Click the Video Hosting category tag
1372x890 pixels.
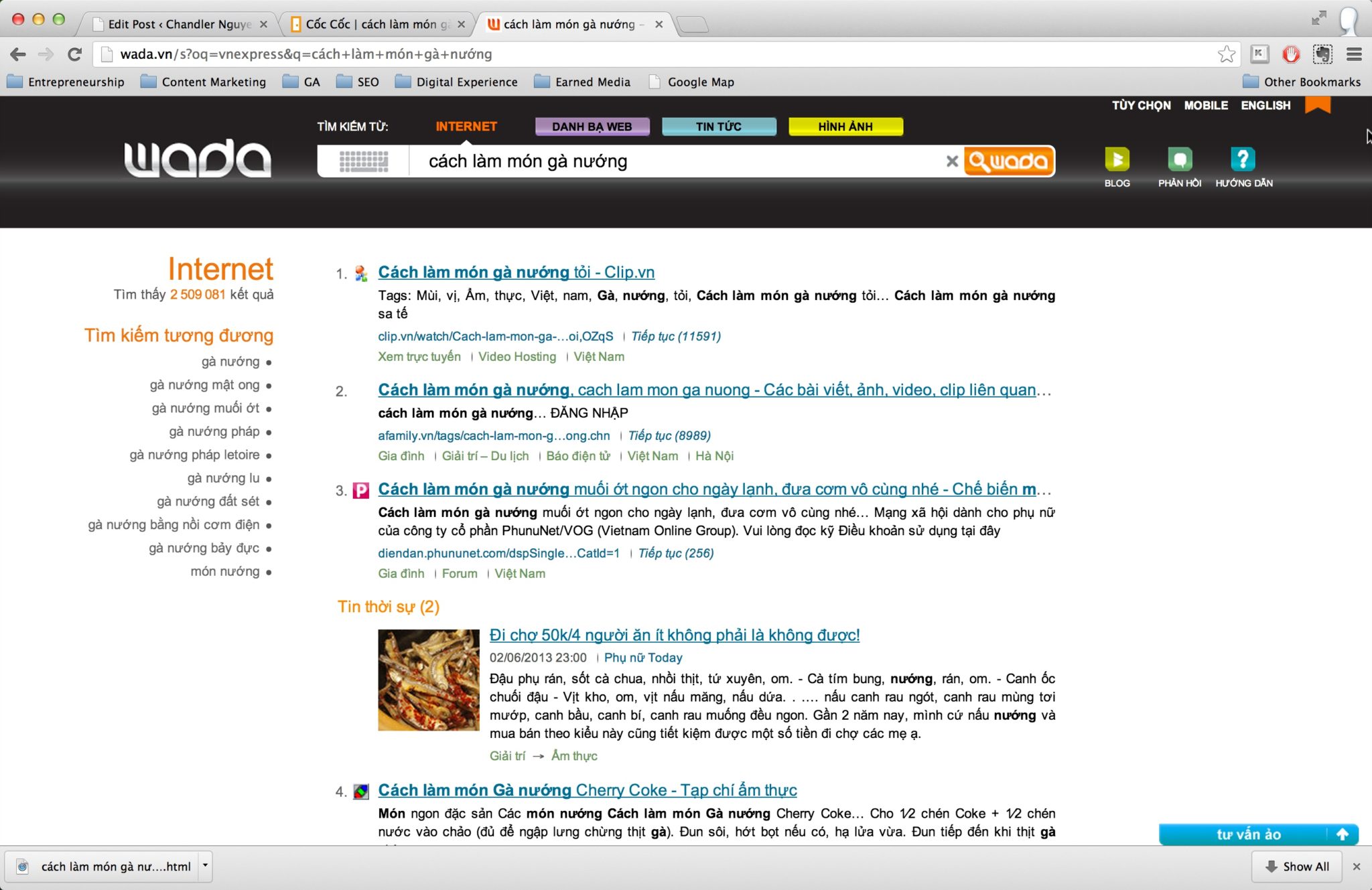[517, 356]
